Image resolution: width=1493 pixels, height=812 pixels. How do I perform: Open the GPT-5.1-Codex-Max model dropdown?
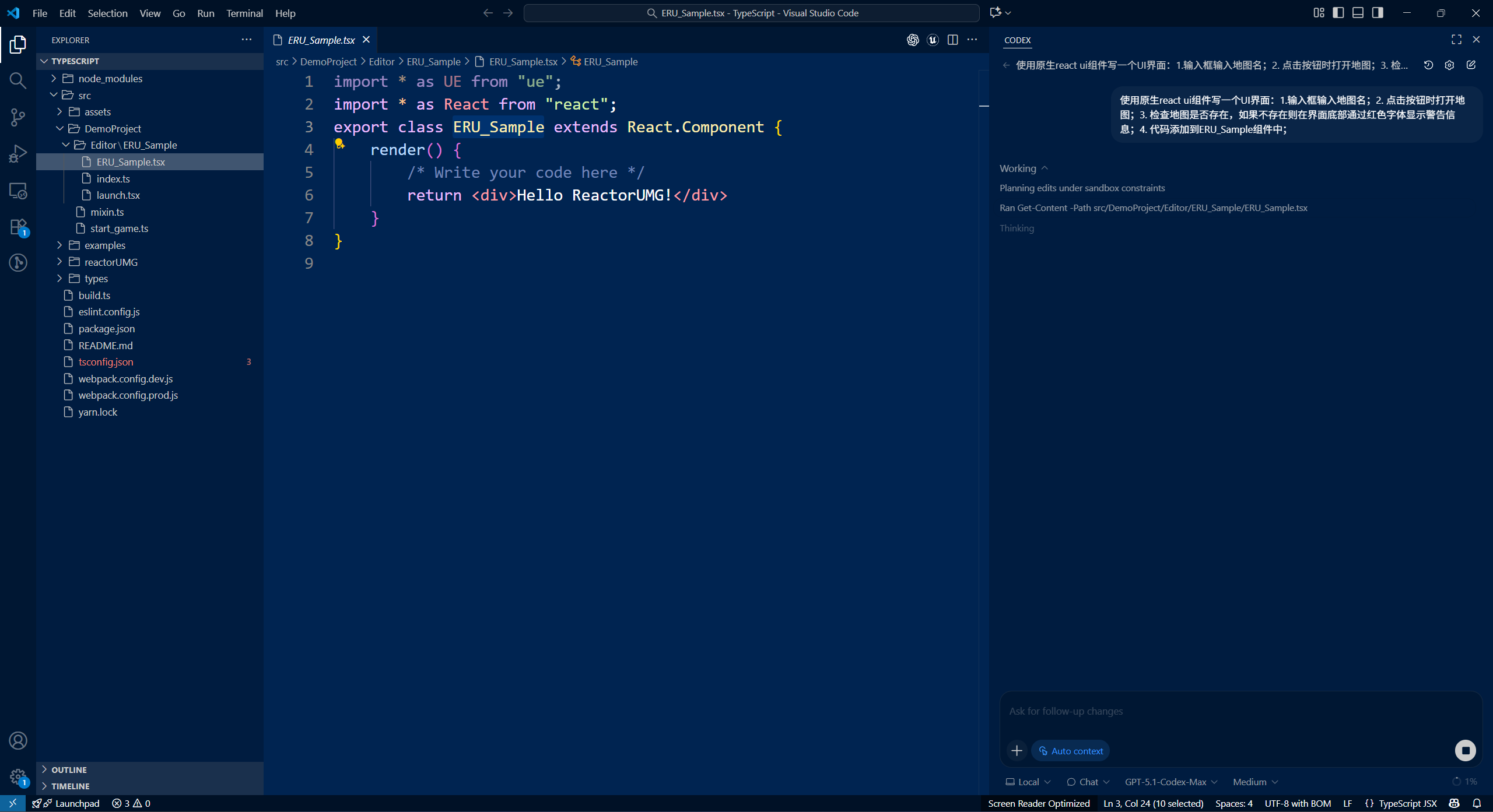pyautogui.click(x=1170, y=782)
